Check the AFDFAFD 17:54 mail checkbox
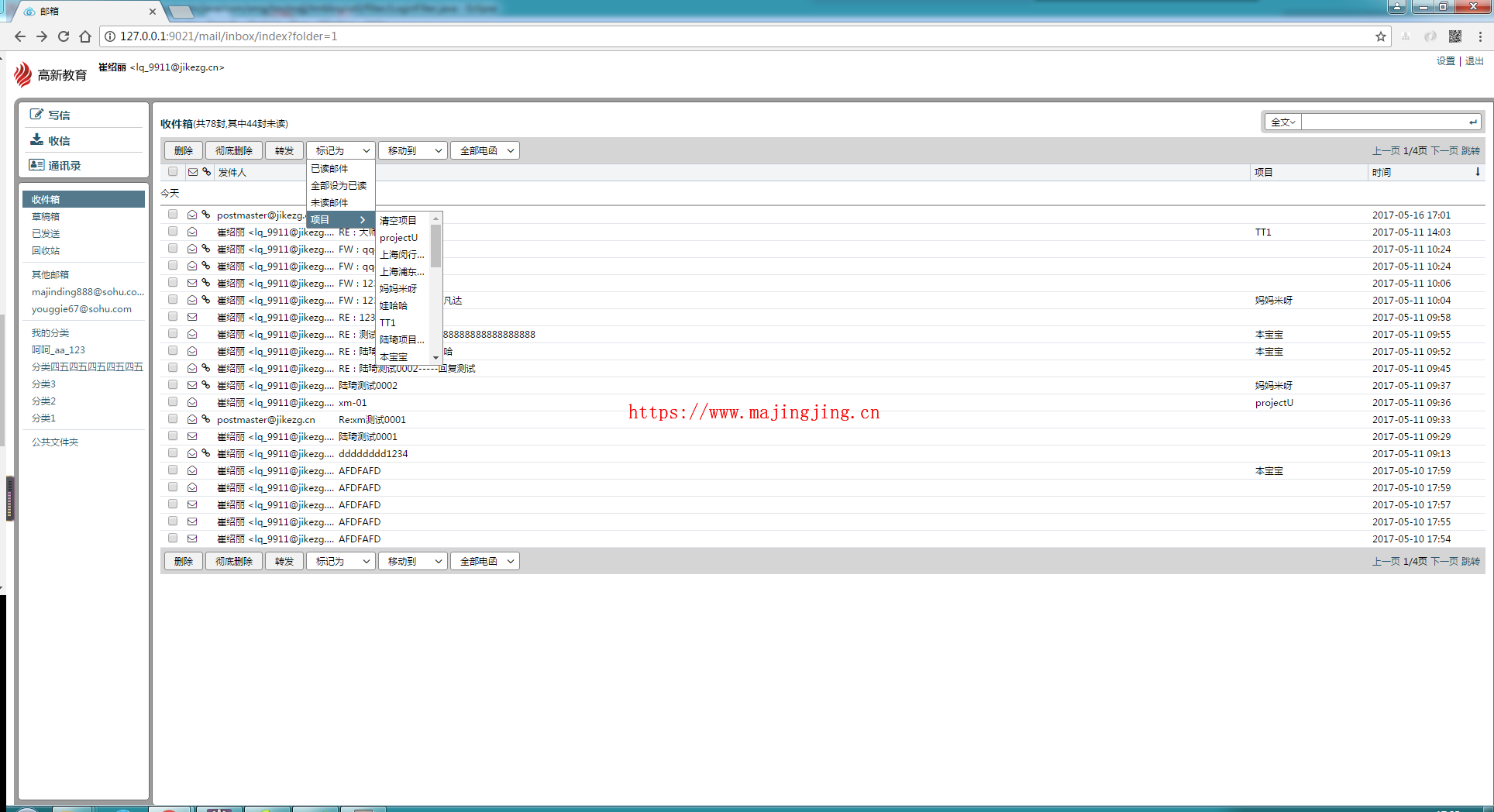 click(x=173, y=538)
